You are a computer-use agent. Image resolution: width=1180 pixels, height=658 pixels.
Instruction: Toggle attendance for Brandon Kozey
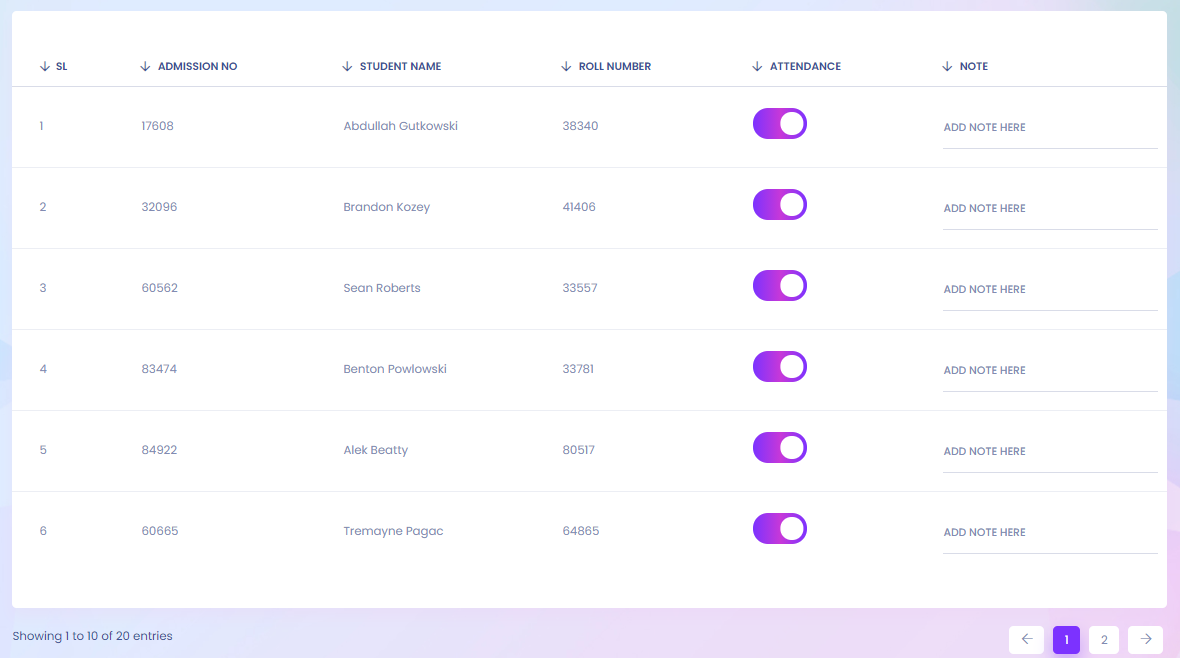(x=780, y=205)
